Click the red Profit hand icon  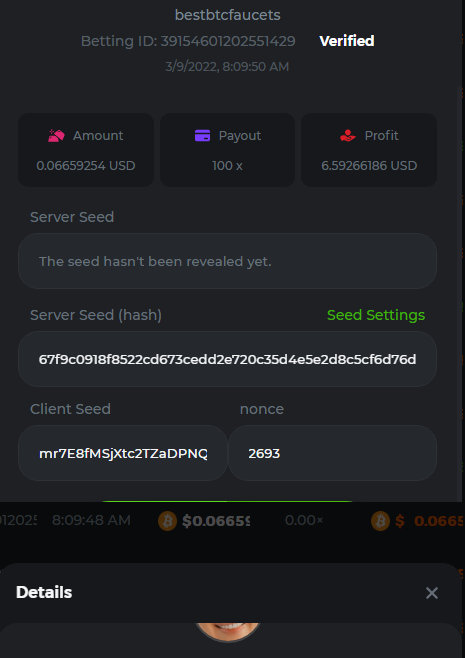347,136
